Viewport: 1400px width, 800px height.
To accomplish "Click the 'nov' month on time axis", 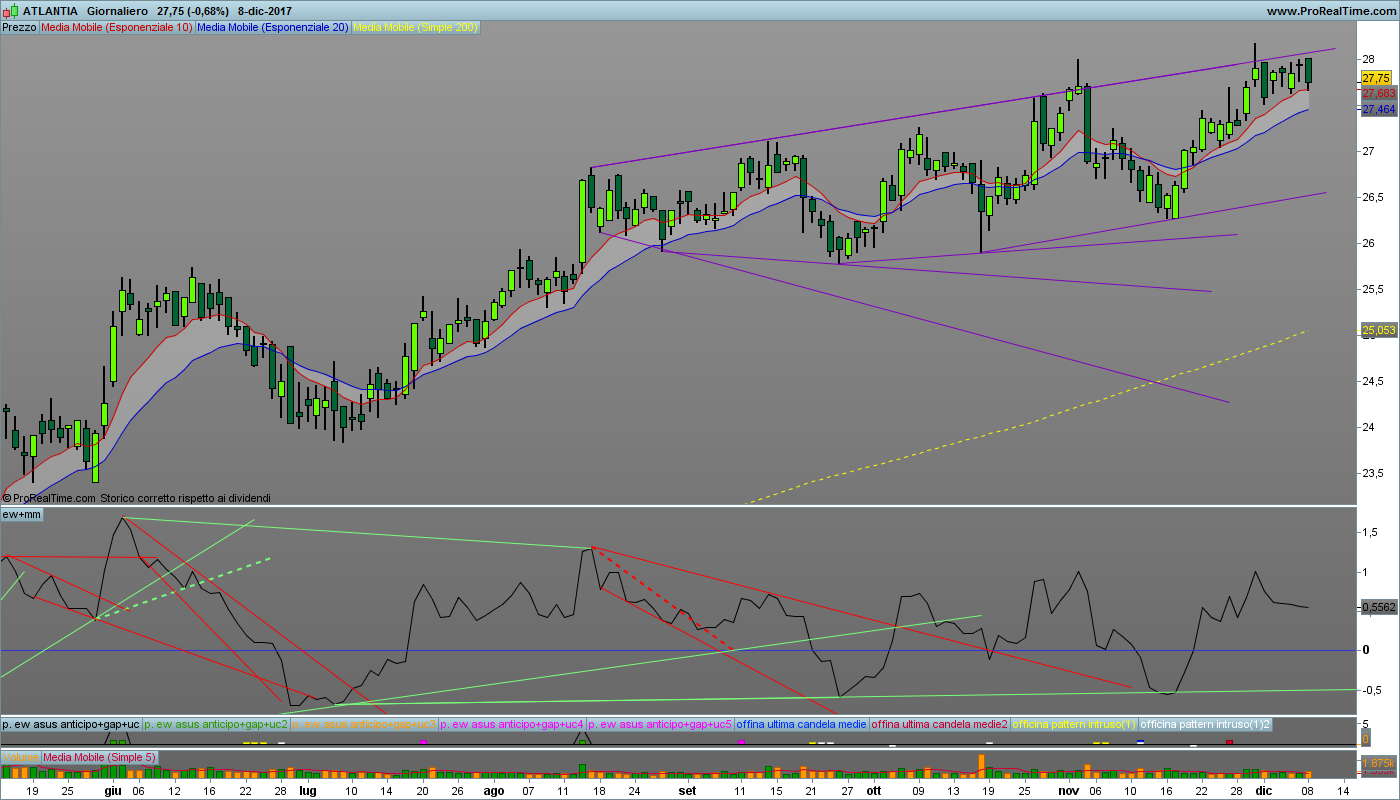I will pyautogui.click(x=1069, y=790).
